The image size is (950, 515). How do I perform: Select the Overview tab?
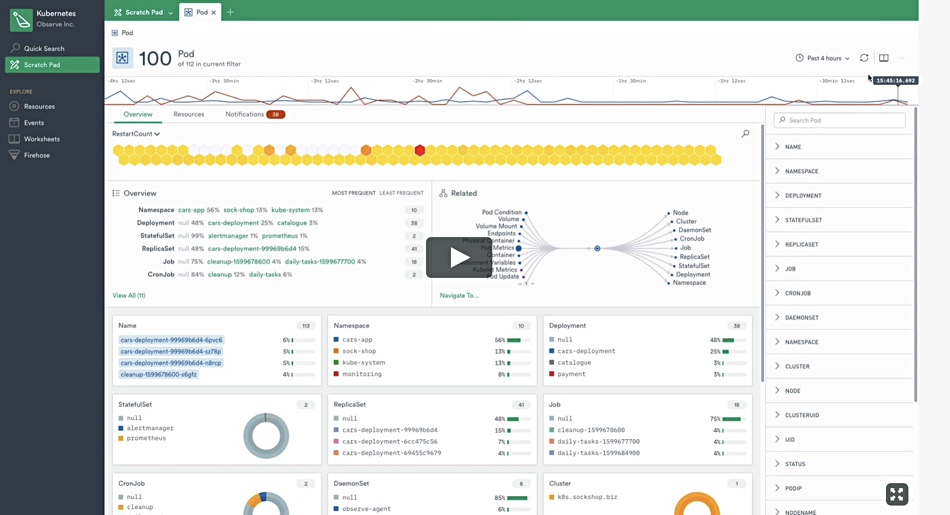point(138,114)
